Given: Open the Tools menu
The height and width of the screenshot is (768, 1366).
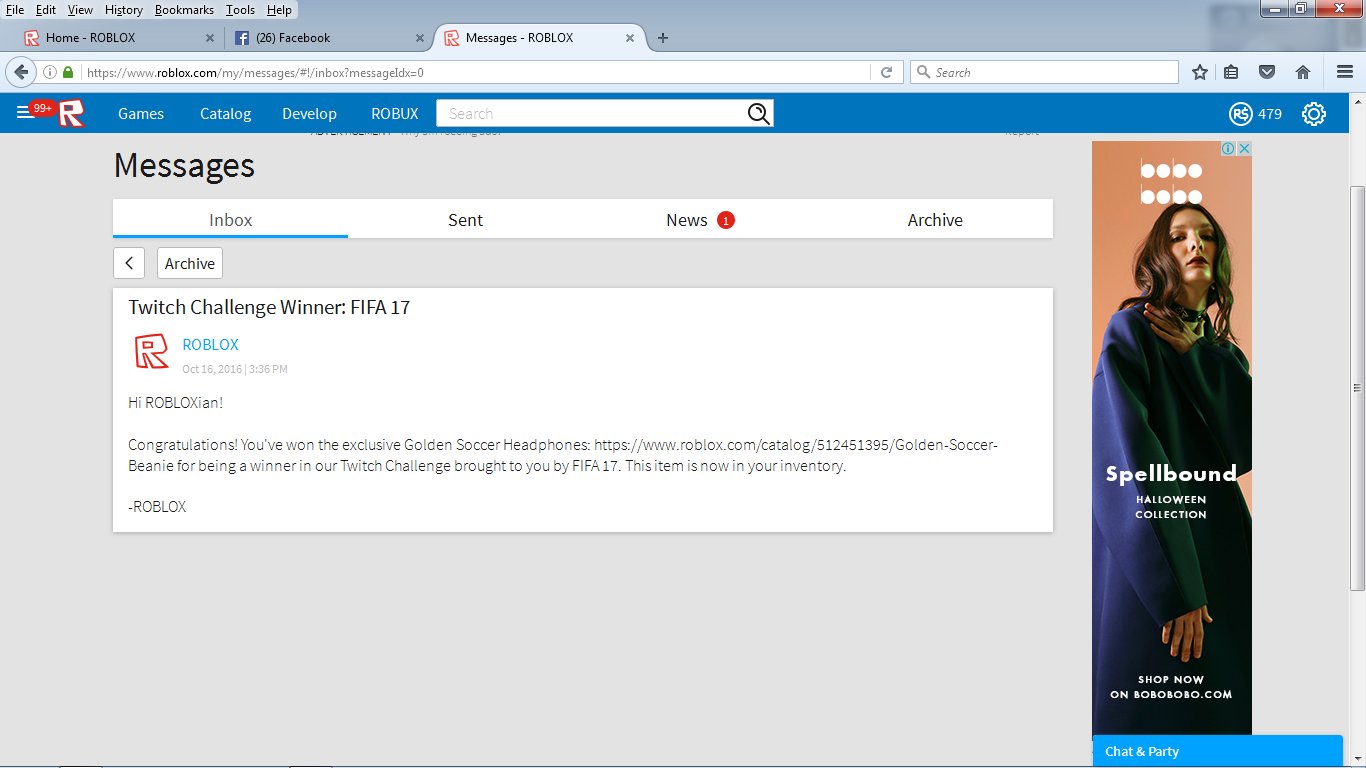Looking at the screenshot, I should point(240,9).
